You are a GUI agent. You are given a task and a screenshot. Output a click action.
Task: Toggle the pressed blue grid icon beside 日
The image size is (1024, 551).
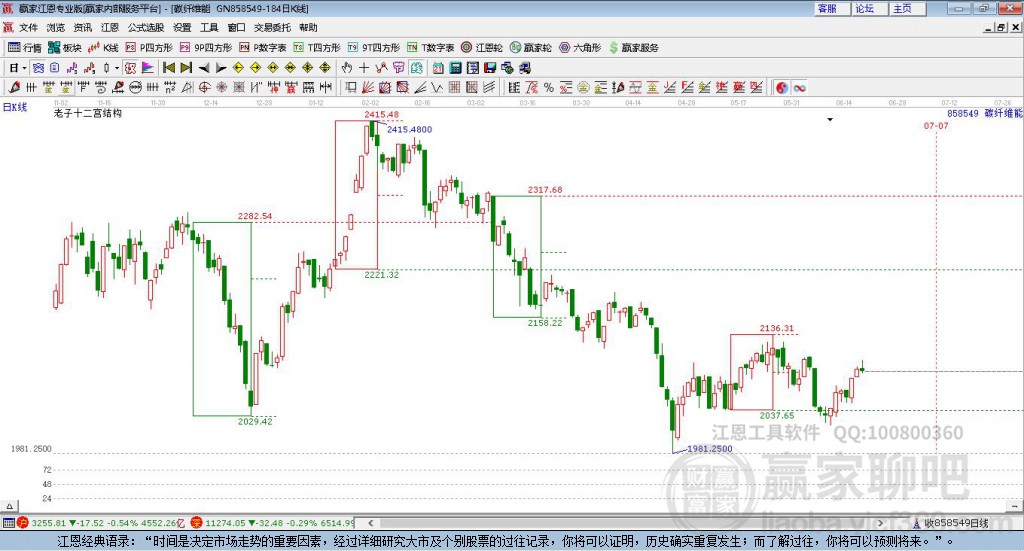(x=39, y=68)
